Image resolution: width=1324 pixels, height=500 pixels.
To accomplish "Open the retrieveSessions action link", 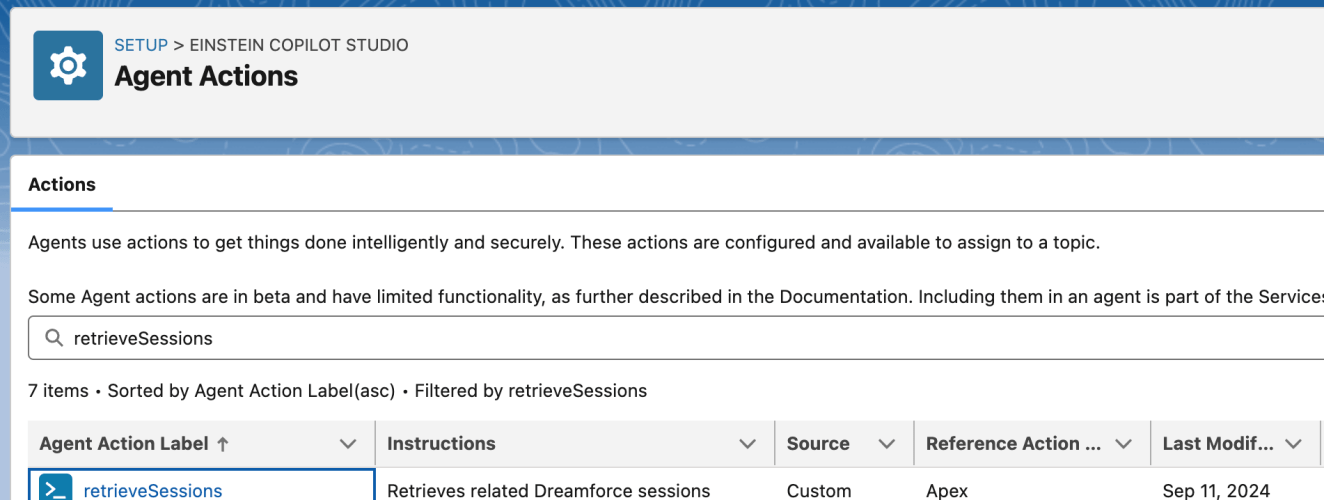I will tap(153, 491).
